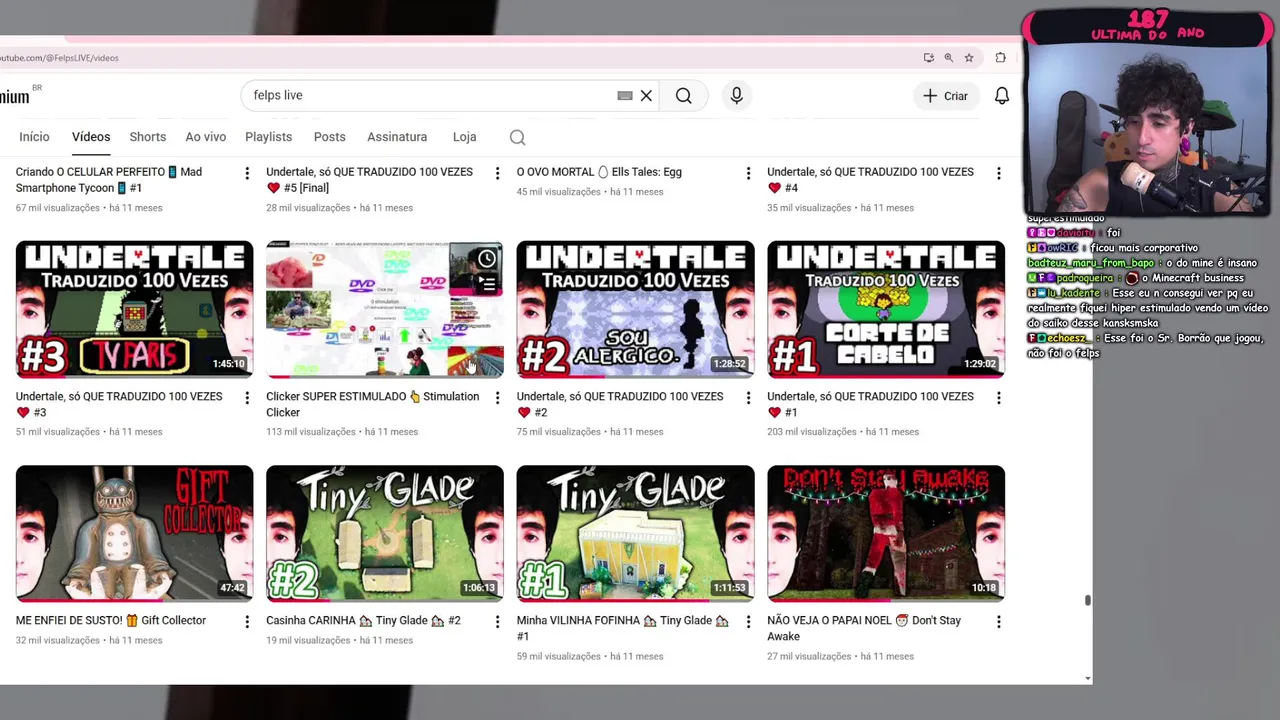The height and width of the screenshot is (720, 1280).
Task: Click the Criar button
Action: [945, 96]
